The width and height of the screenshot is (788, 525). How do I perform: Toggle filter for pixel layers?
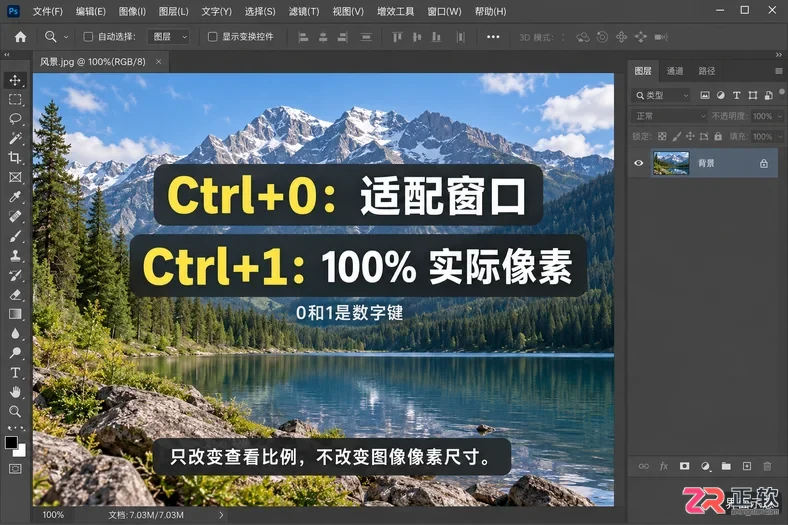[x=705, y=95]
